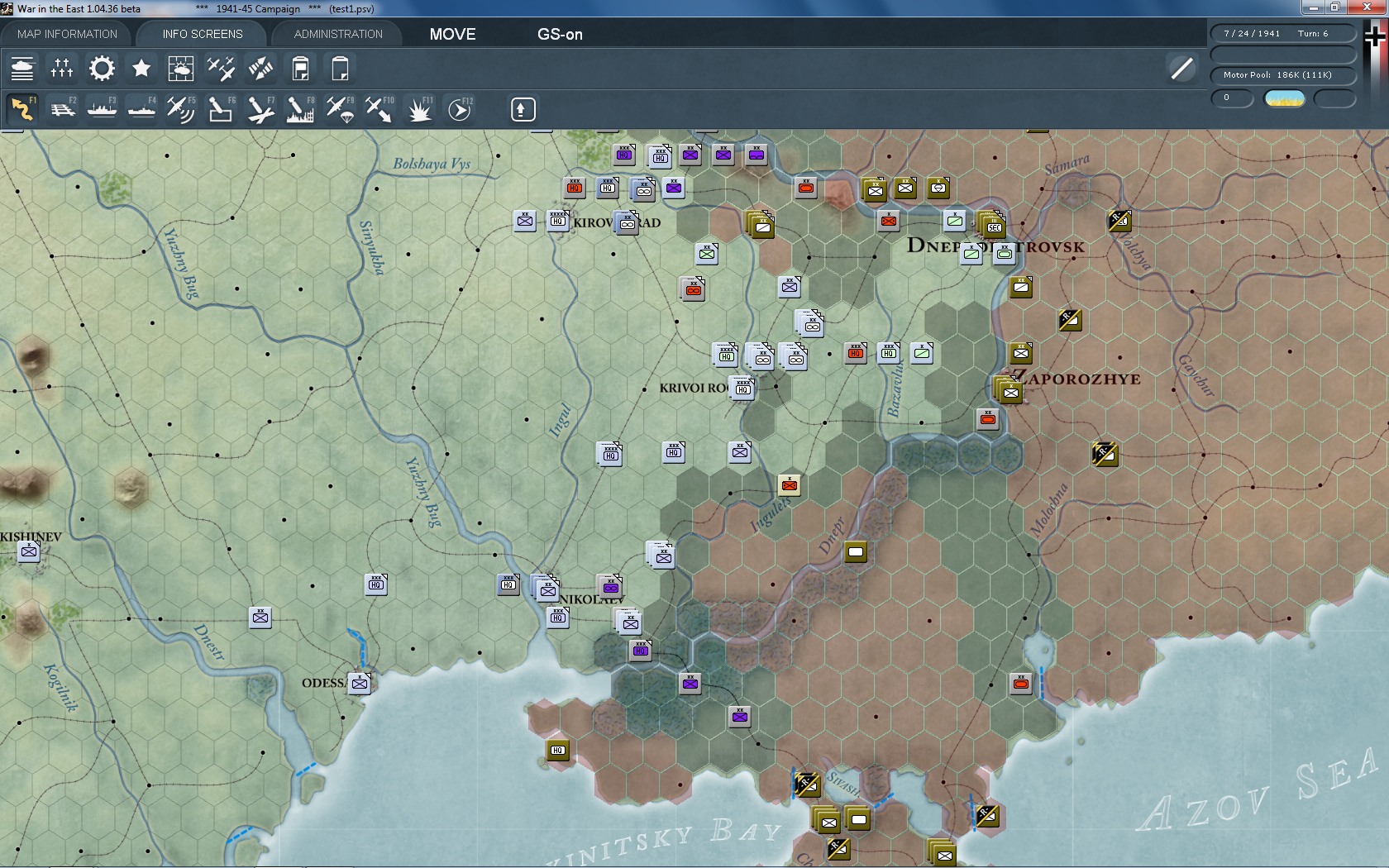Click the Bolshaya Vys river label
The width and height of the screenshot is (1389, 868).
[432, 164]
